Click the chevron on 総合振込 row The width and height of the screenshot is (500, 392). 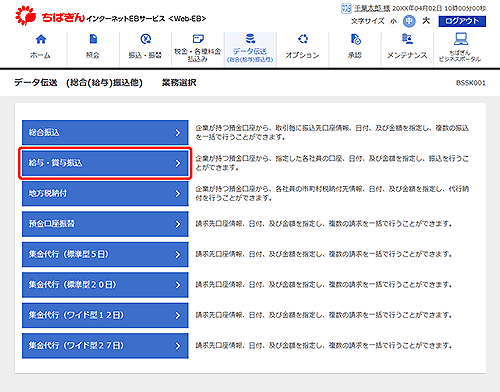[178, 133]
